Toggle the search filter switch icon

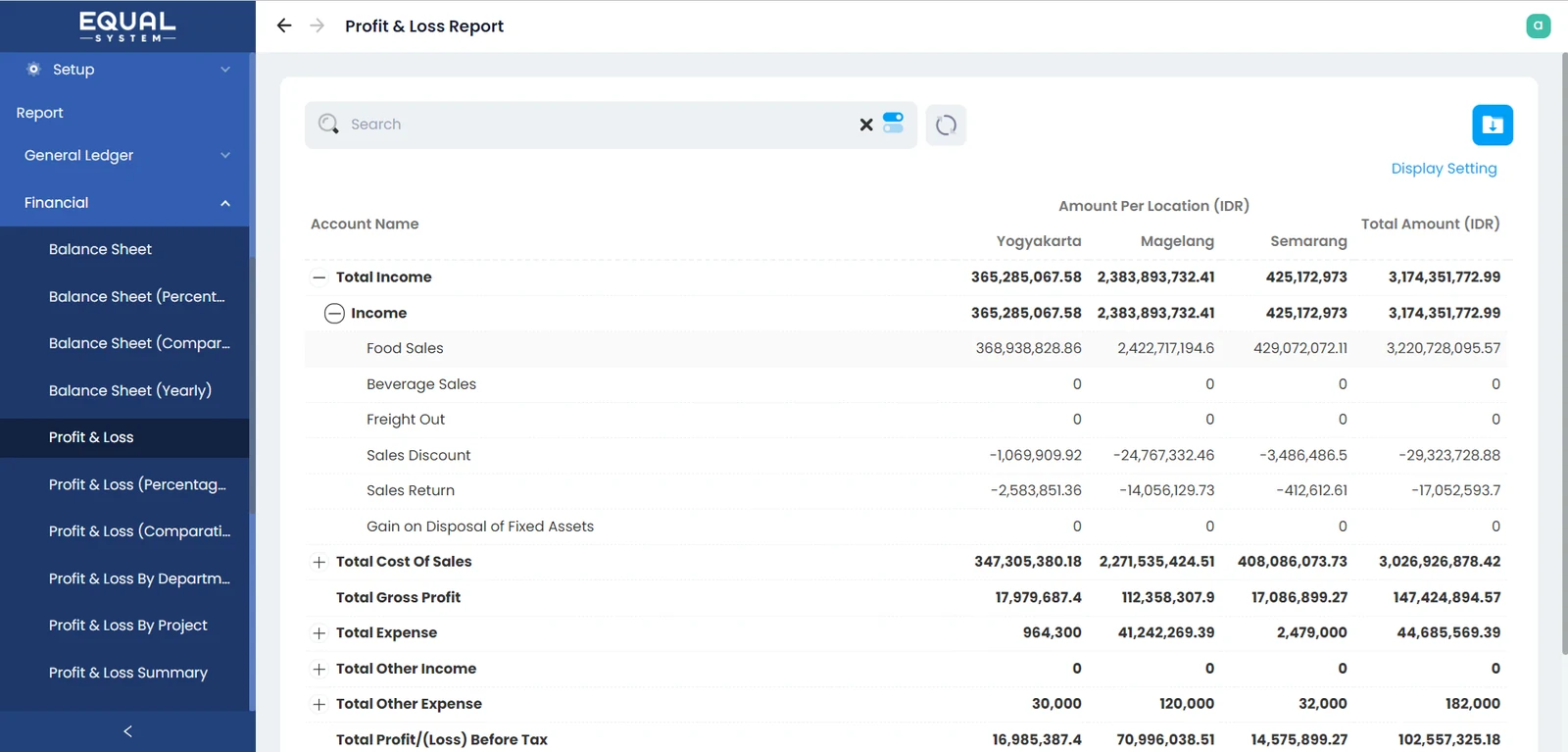tap(893, 123)
